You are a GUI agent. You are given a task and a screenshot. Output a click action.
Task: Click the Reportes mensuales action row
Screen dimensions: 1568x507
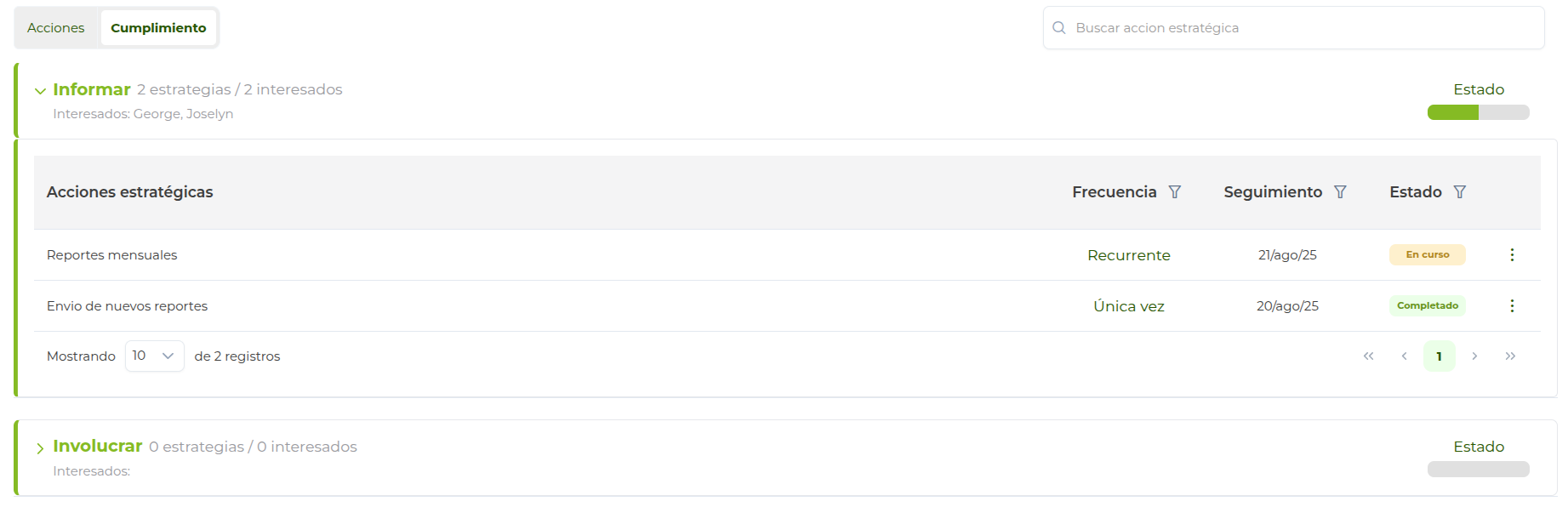pyautogui.click(x=112, y=255)
